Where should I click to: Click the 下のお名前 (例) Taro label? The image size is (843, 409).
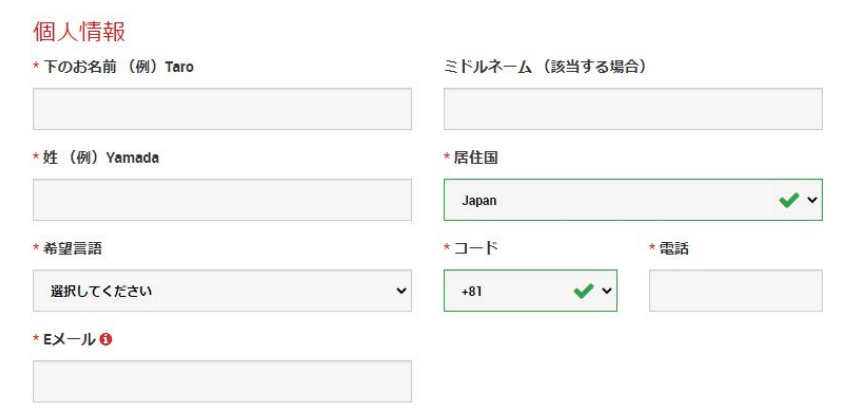118,67
